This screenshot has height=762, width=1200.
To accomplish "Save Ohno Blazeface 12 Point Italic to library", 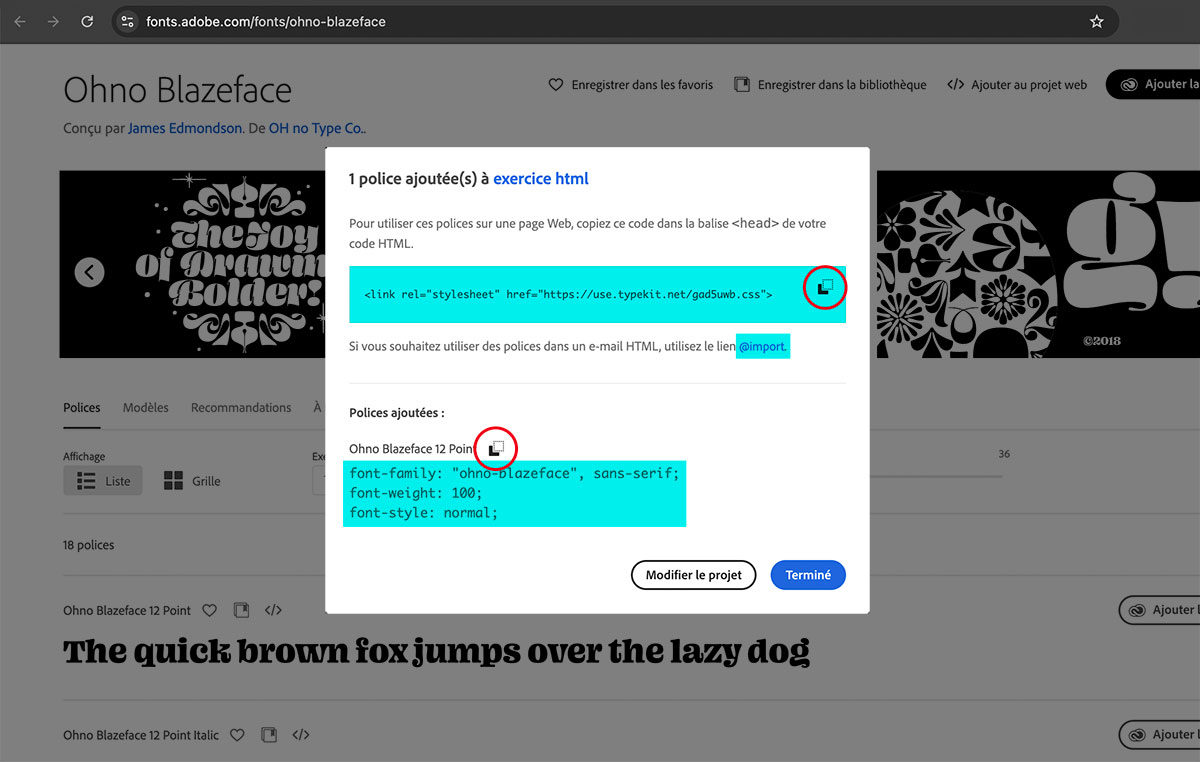I will 268,735.
